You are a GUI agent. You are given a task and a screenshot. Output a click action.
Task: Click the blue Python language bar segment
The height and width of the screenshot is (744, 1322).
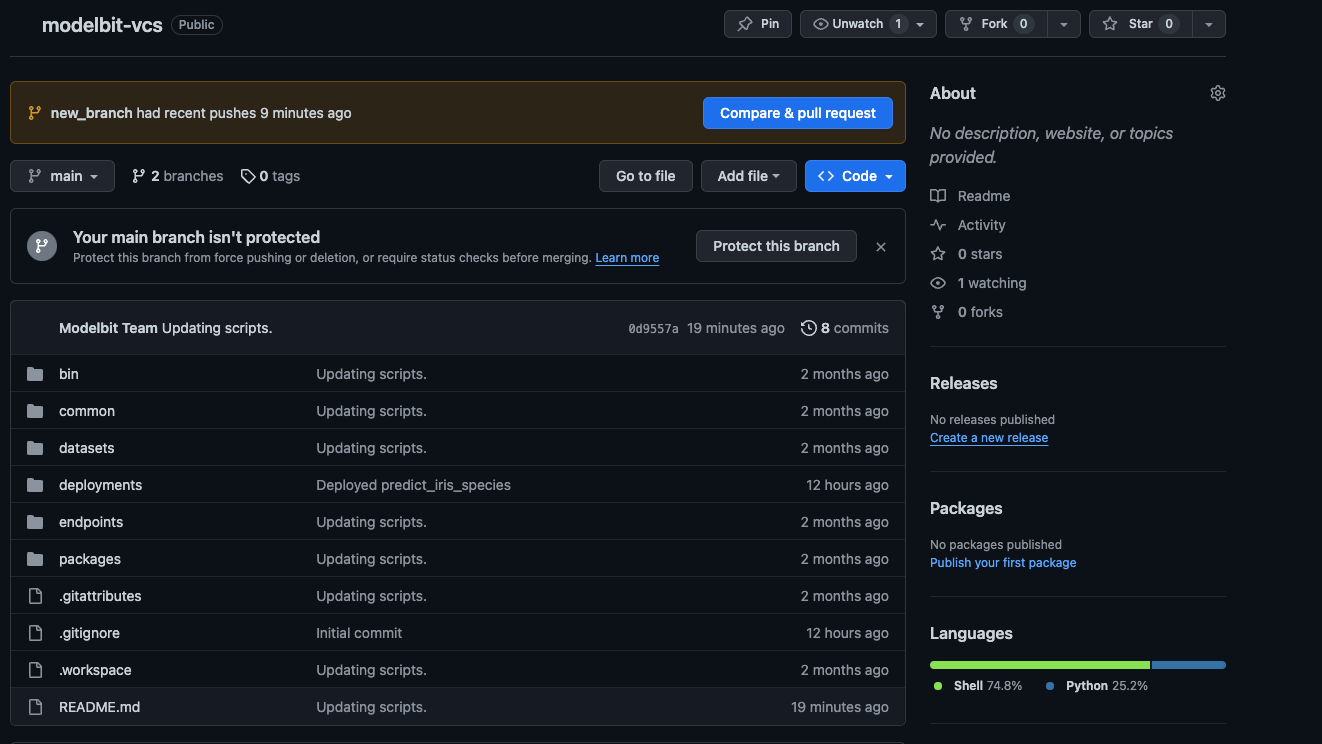tap(1189, 665)
